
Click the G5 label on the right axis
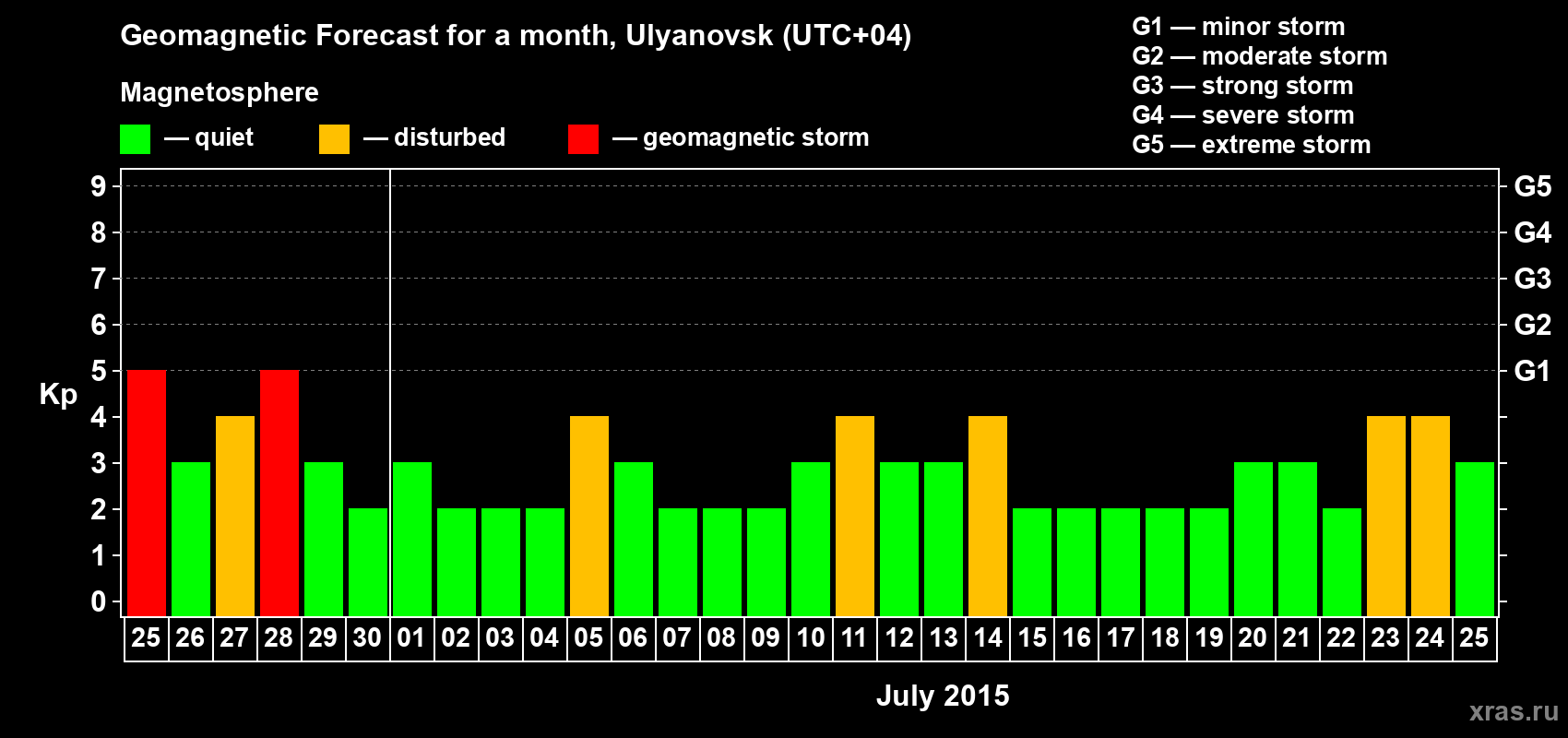coord(1532,186)
